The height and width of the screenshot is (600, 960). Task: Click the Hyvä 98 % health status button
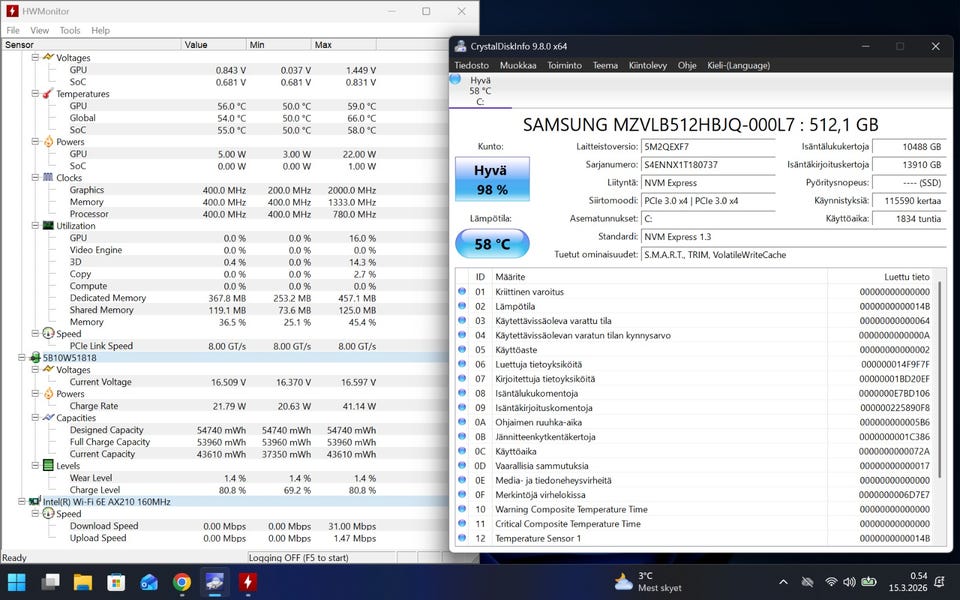(x=492, y=179)
